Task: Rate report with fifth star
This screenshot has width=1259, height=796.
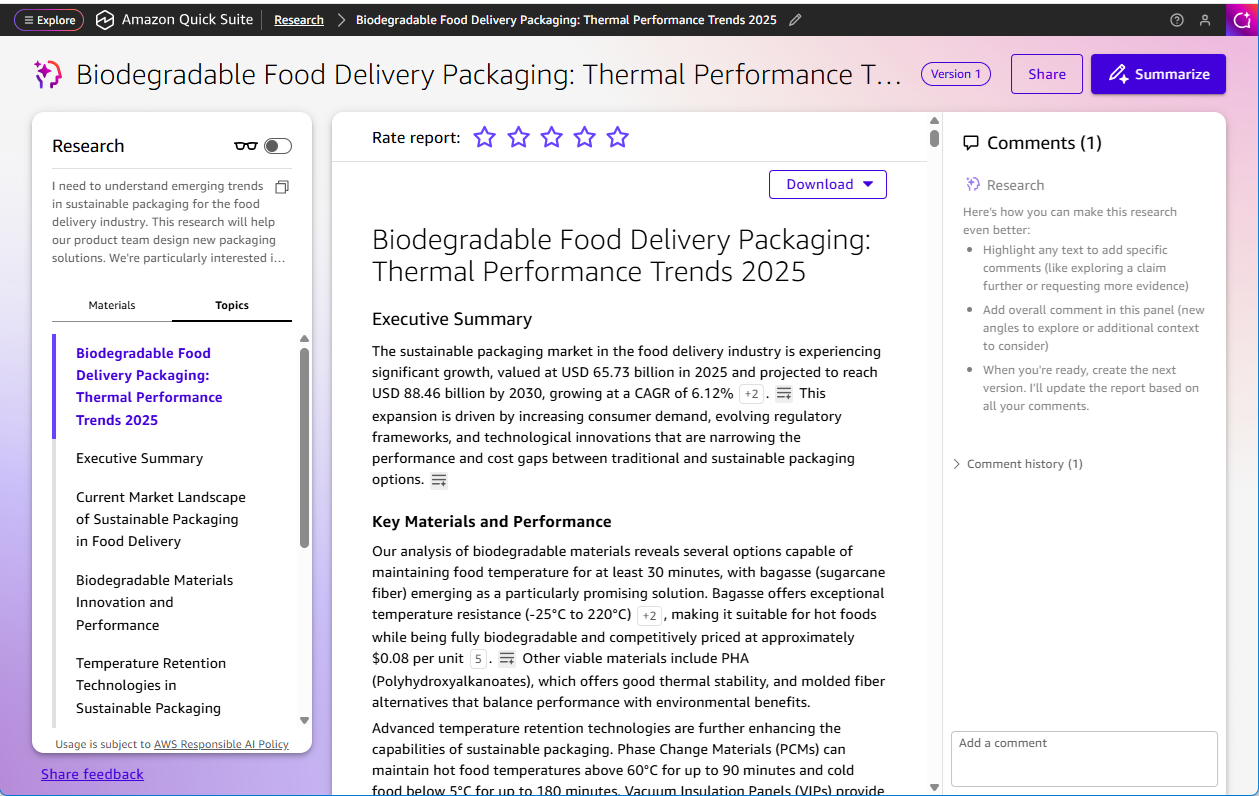Action: coord(618,138)
